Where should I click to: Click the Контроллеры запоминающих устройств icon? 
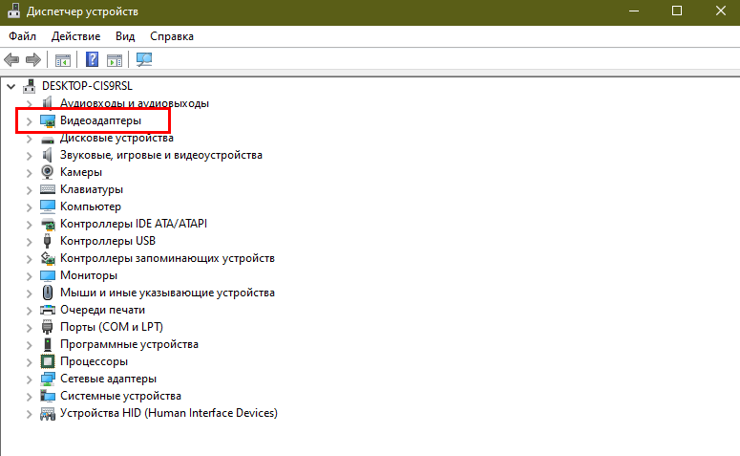(48, 258)
